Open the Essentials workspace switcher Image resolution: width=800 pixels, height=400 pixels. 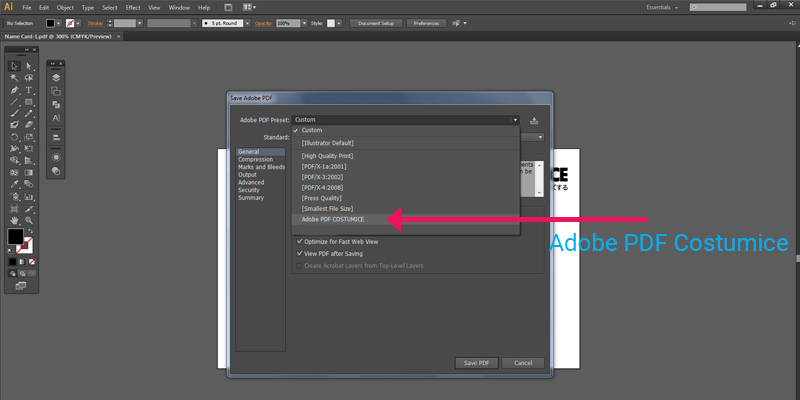tap(662, 8)
